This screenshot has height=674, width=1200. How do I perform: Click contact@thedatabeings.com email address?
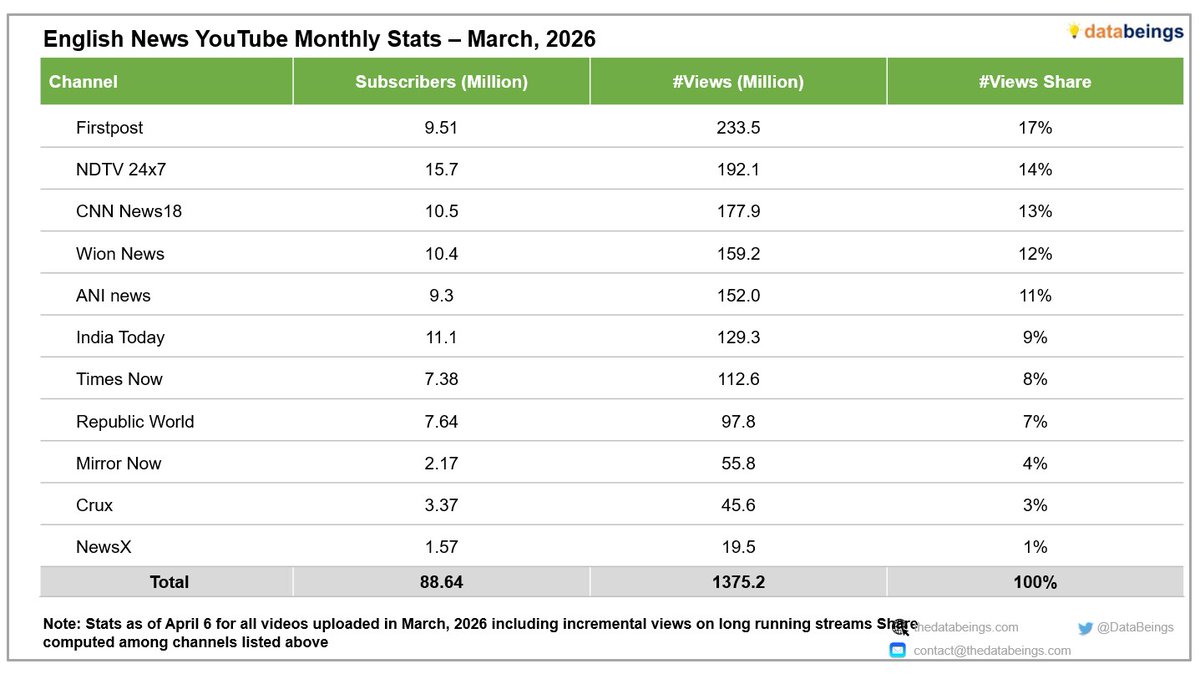click(x=992, y=650)
